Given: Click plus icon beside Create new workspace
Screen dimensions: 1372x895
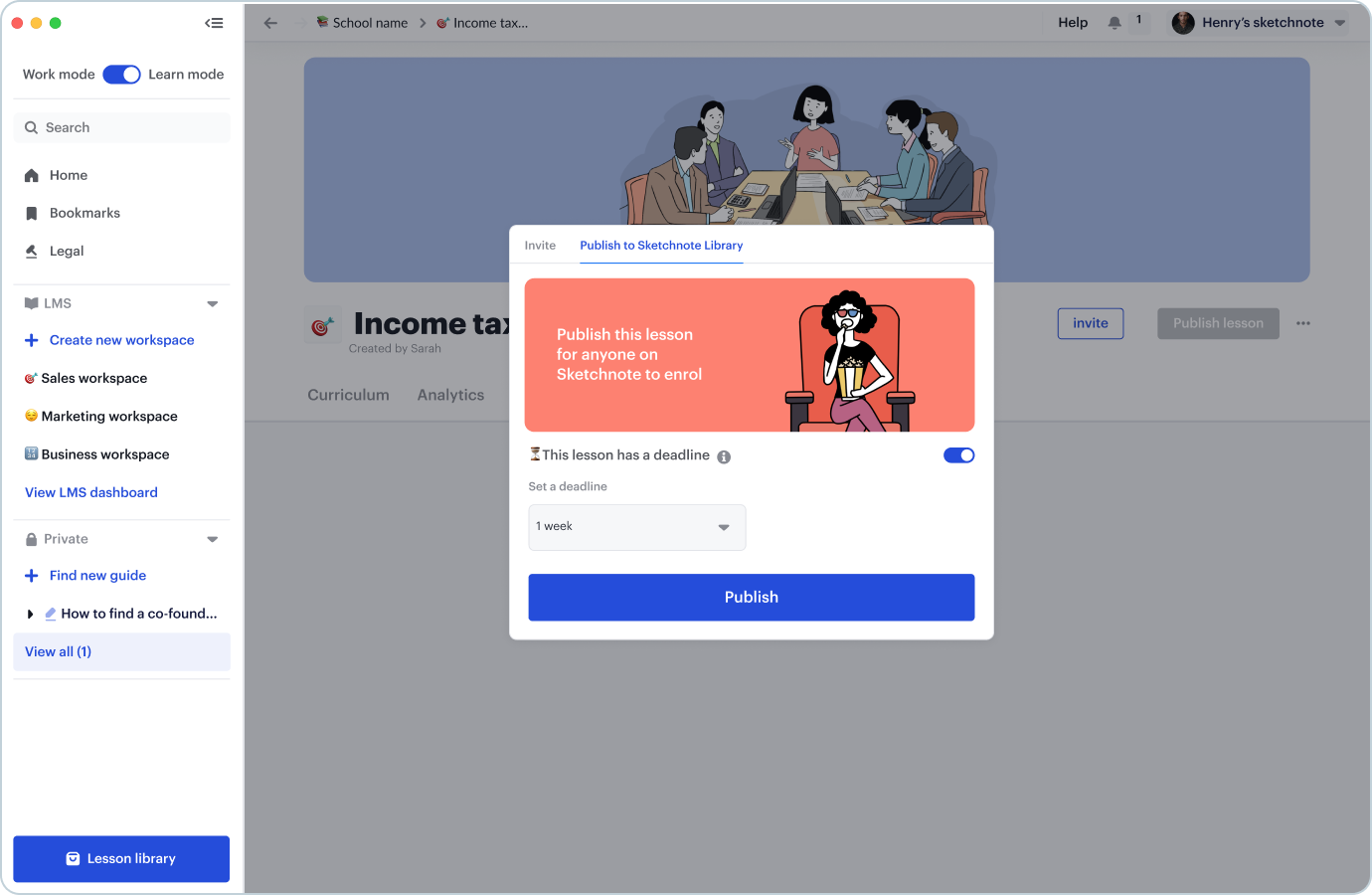Looking at the screenshot, I should click(31, 340).
